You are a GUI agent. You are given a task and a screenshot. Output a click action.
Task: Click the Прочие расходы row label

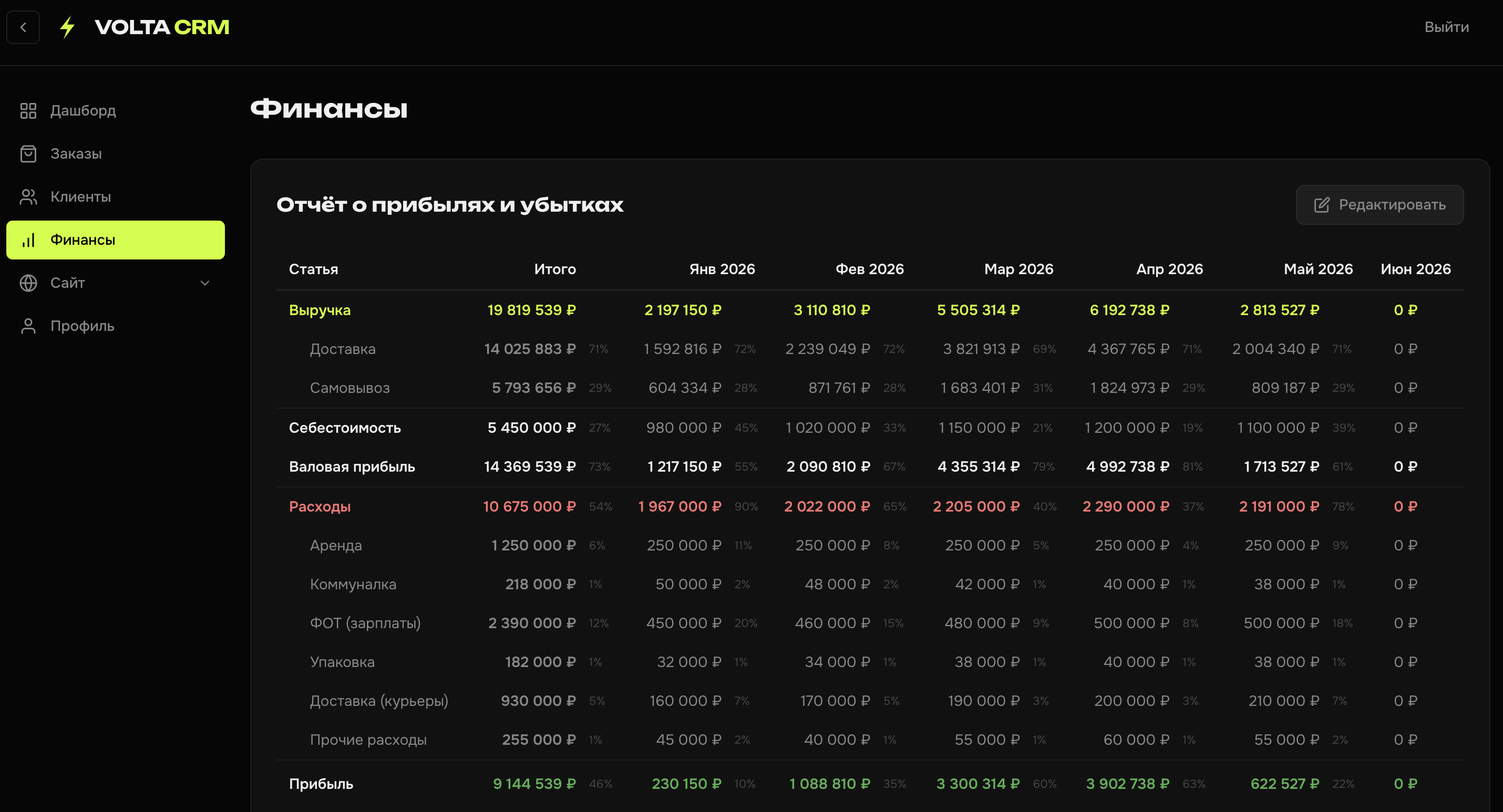(368, 740)
